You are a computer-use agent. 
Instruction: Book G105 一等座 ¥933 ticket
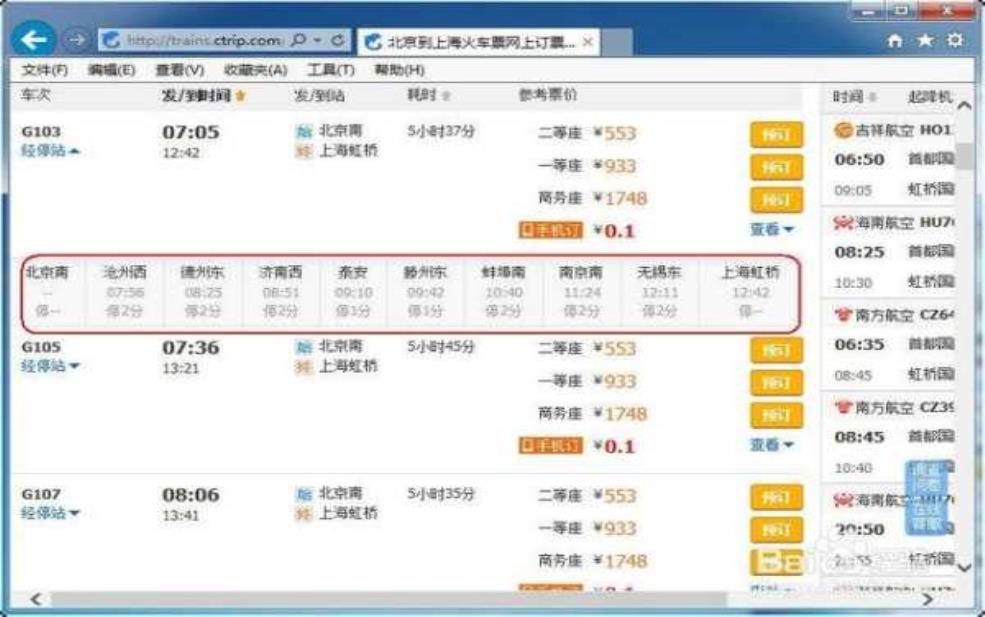click(x=776, y=383)
